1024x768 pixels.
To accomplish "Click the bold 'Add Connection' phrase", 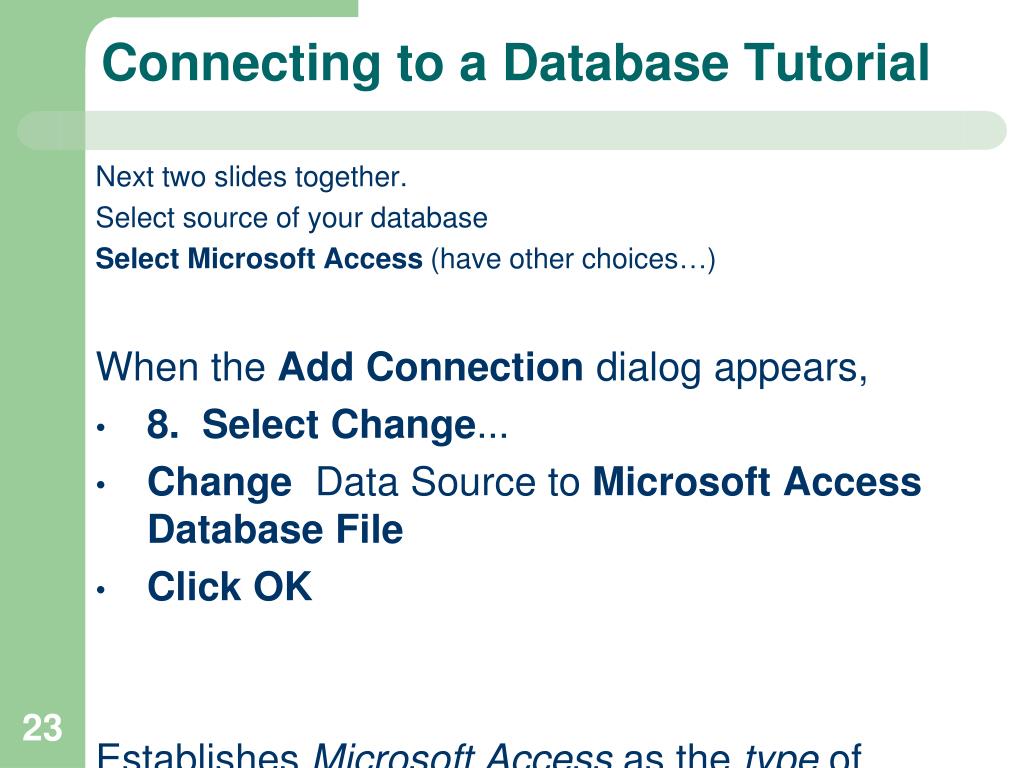I will pyautogui.click(x=430, y=366).
